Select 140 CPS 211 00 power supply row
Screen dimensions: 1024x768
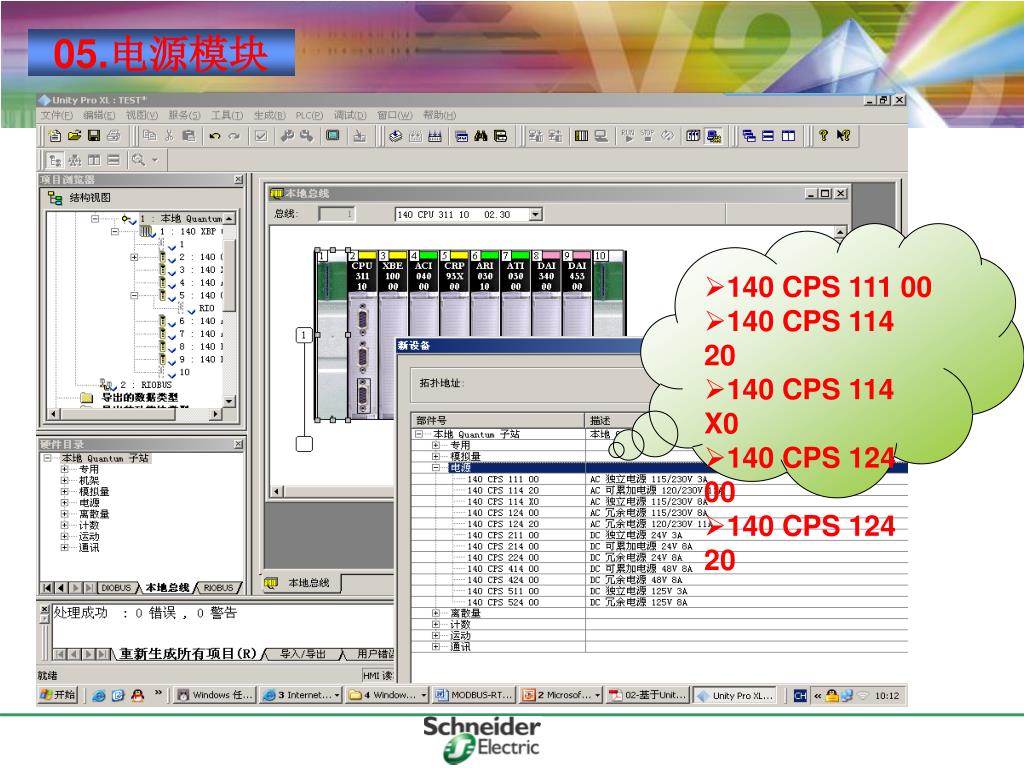[660, 535]
